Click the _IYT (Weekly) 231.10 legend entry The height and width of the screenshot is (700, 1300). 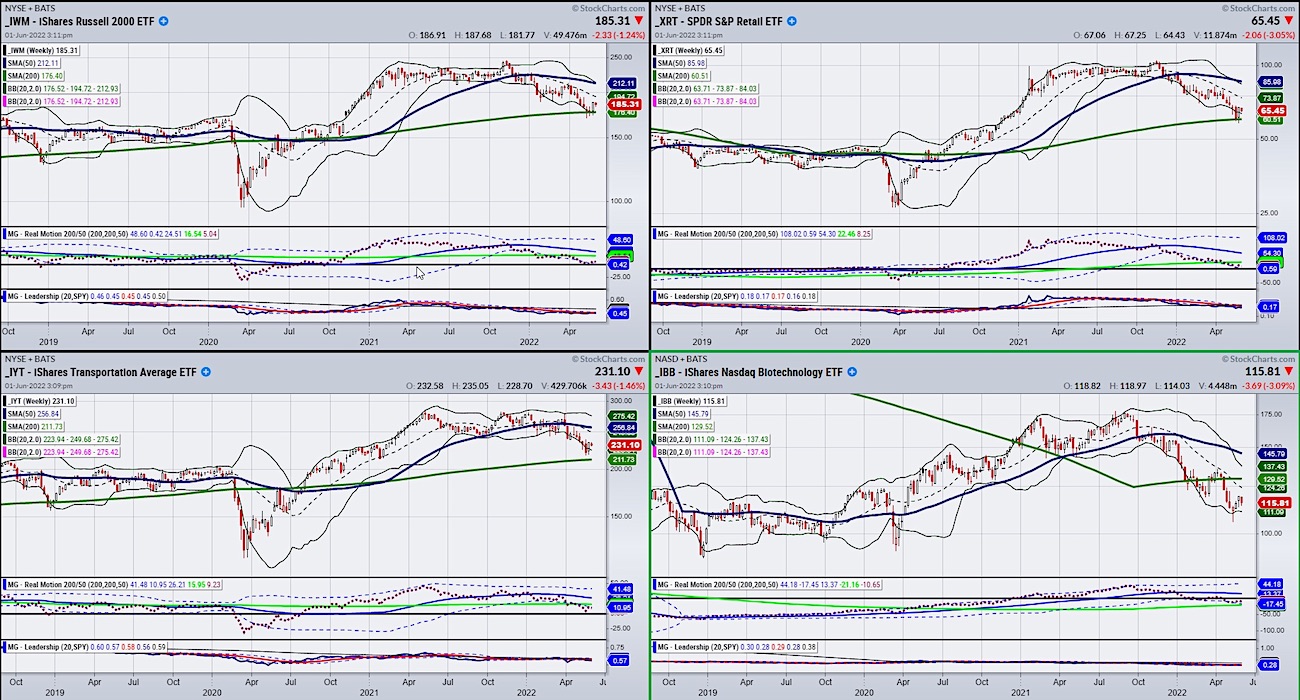click(x=40, y=400)
